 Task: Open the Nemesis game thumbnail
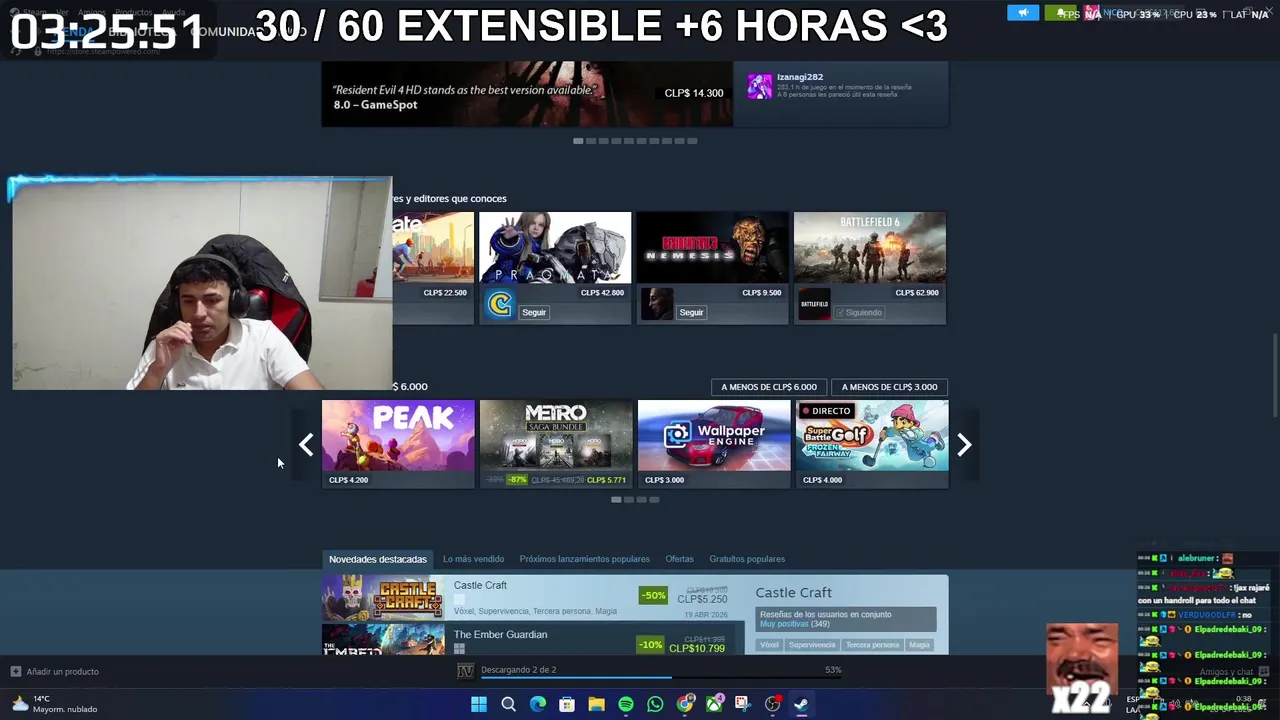tap(712, 247)
